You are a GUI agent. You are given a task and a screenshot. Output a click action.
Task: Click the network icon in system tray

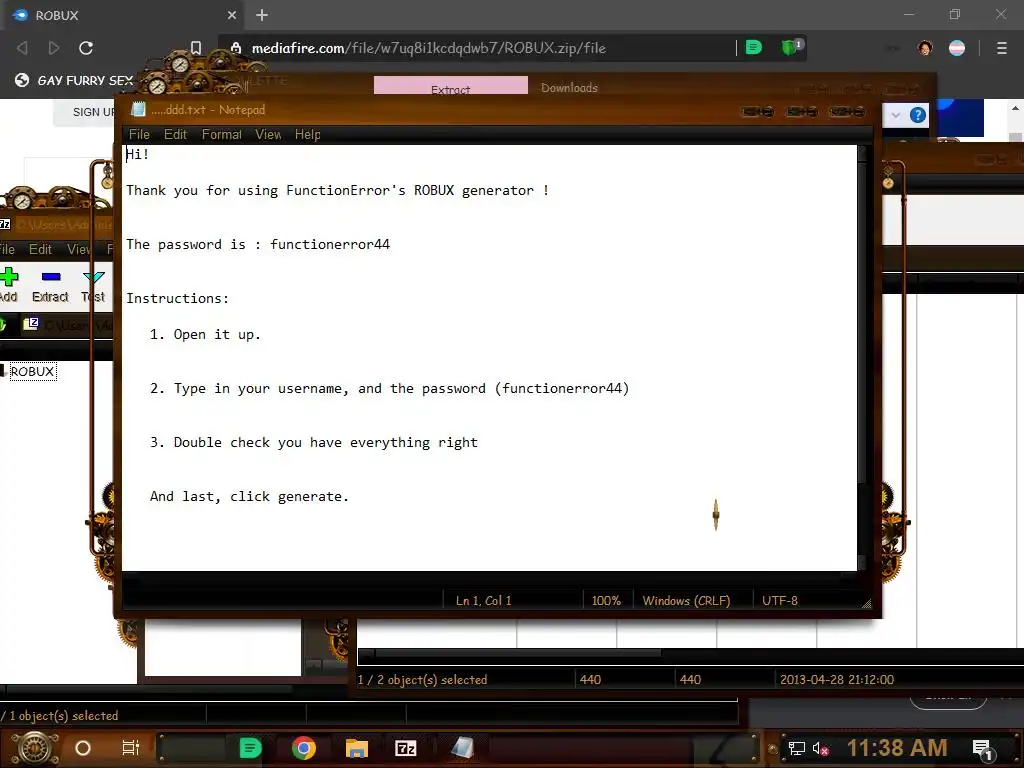click(x=797, y=748)
